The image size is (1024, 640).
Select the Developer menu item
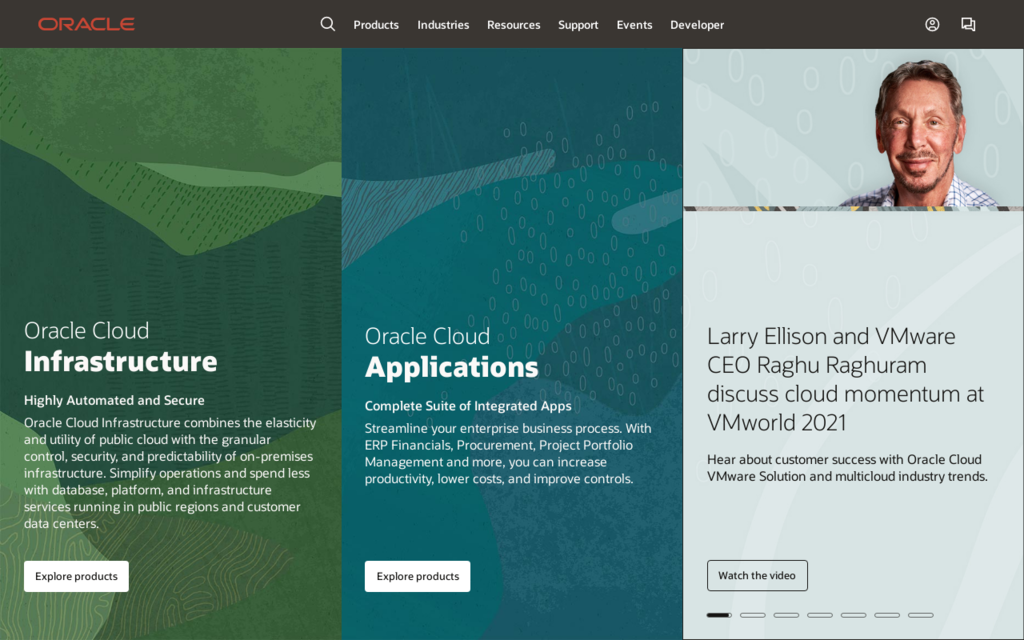click(697, 25)
